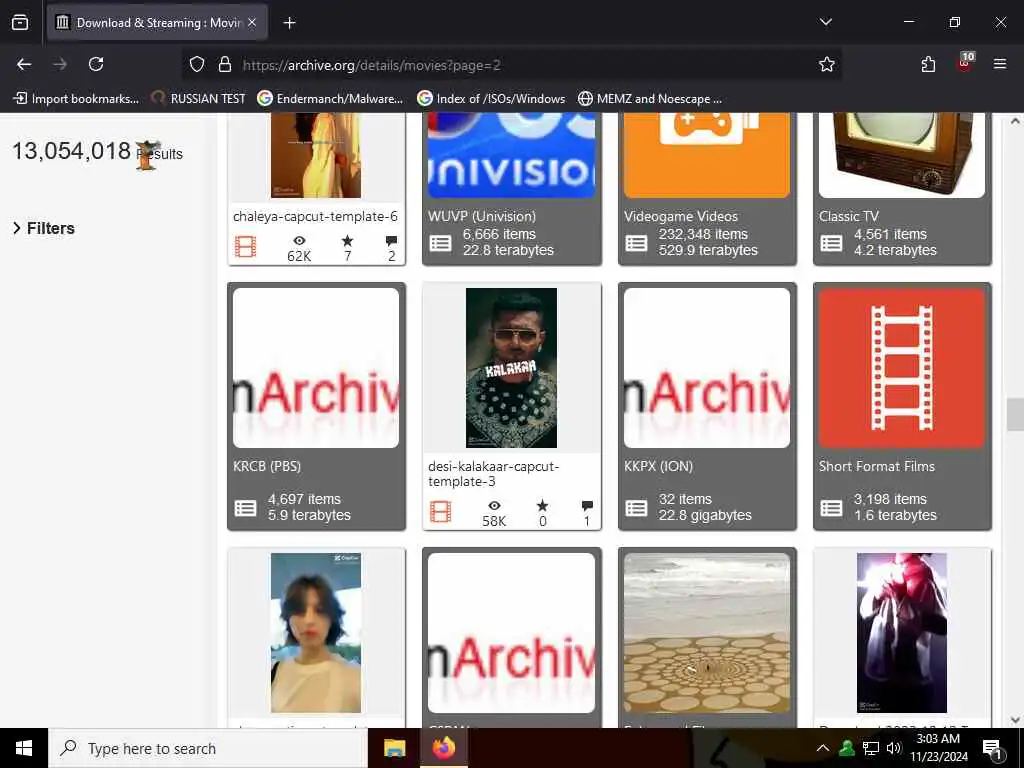Screen dimensions: 1024x768
Task: Click the '13,054,018' results count
Action: pyautogui.click(x=72, y=151)
